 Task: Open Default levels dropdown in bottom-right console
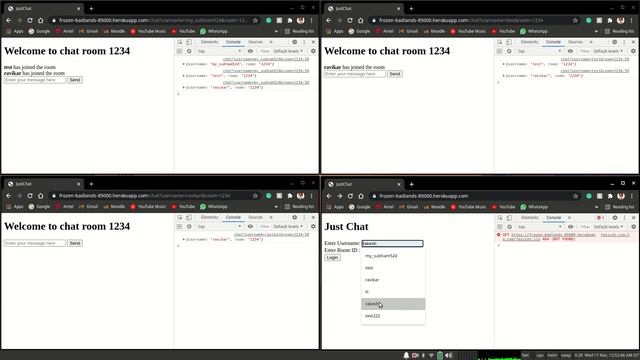[609, 227]
